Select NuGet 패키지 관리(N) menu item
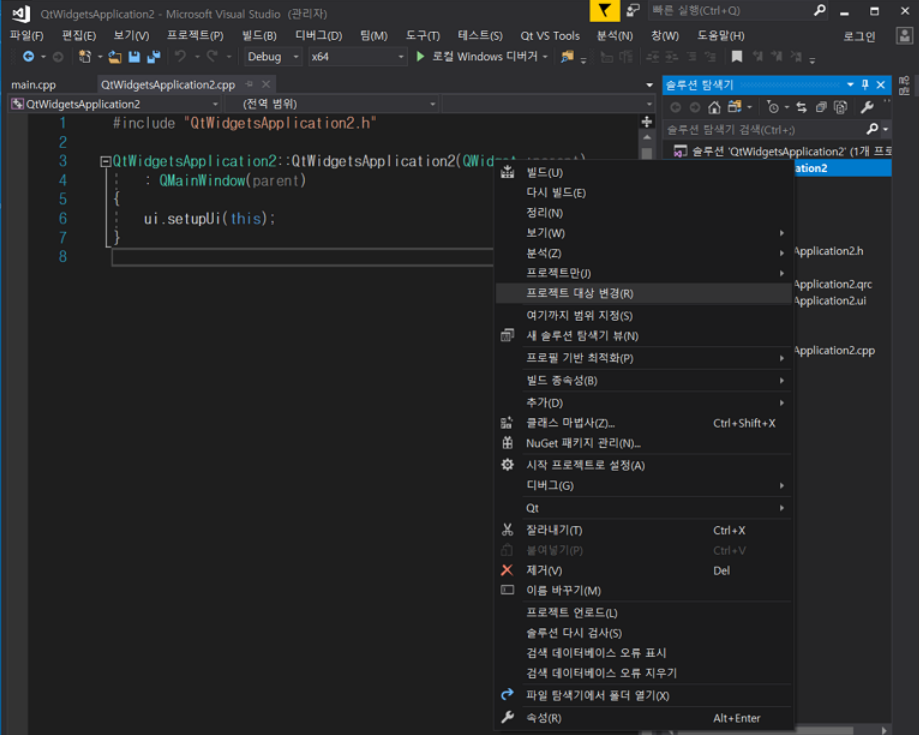Image resolution: width=919 pixels, height=735 pixels. (642, 443)
